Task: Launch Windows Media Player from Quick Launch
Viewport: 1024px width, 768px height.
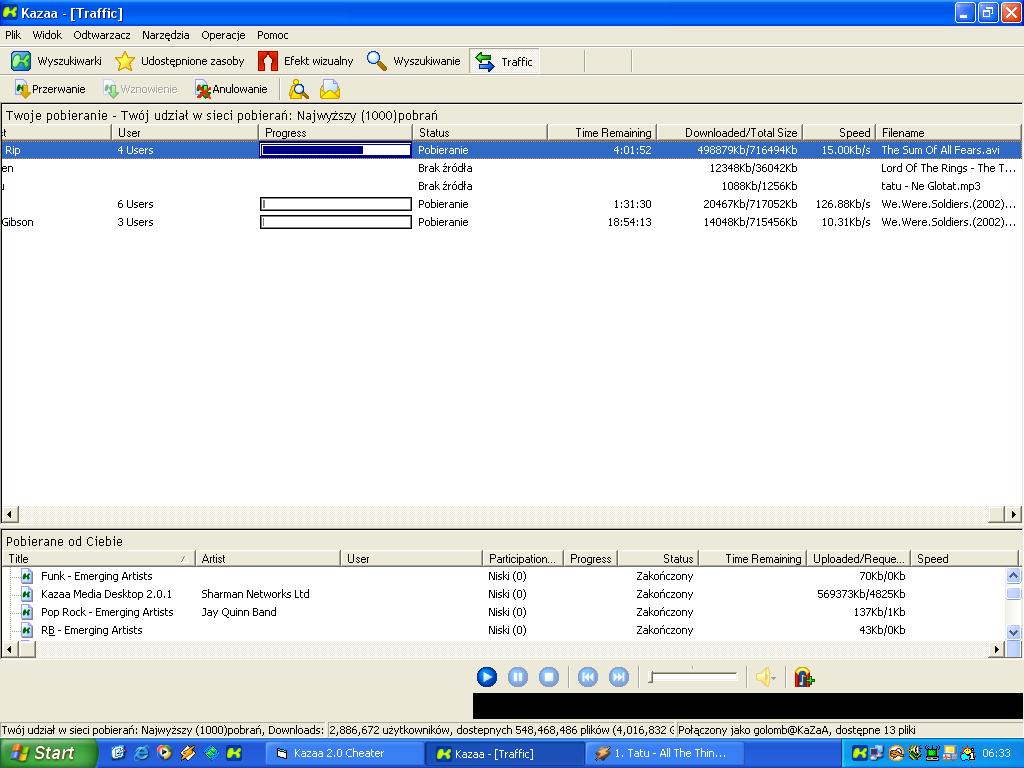Action: pyautogui.click(x=165, y=753)
